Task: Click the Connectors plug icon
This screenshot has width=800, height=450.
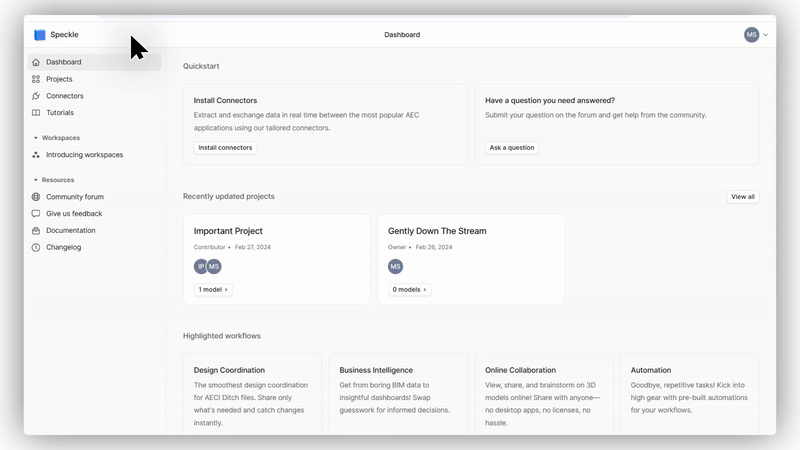Action: [36, 96]
